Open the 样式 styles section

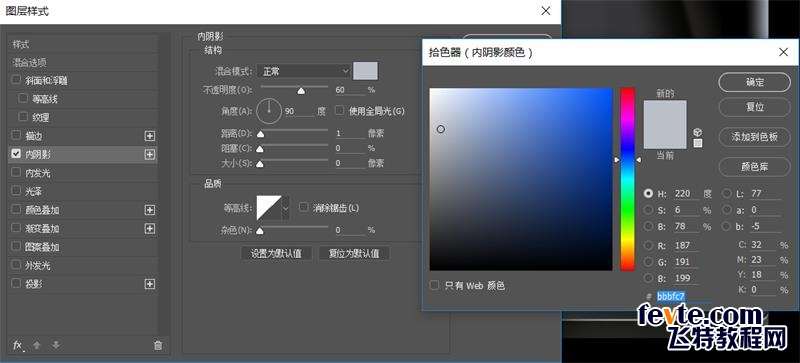coord(83,44)
